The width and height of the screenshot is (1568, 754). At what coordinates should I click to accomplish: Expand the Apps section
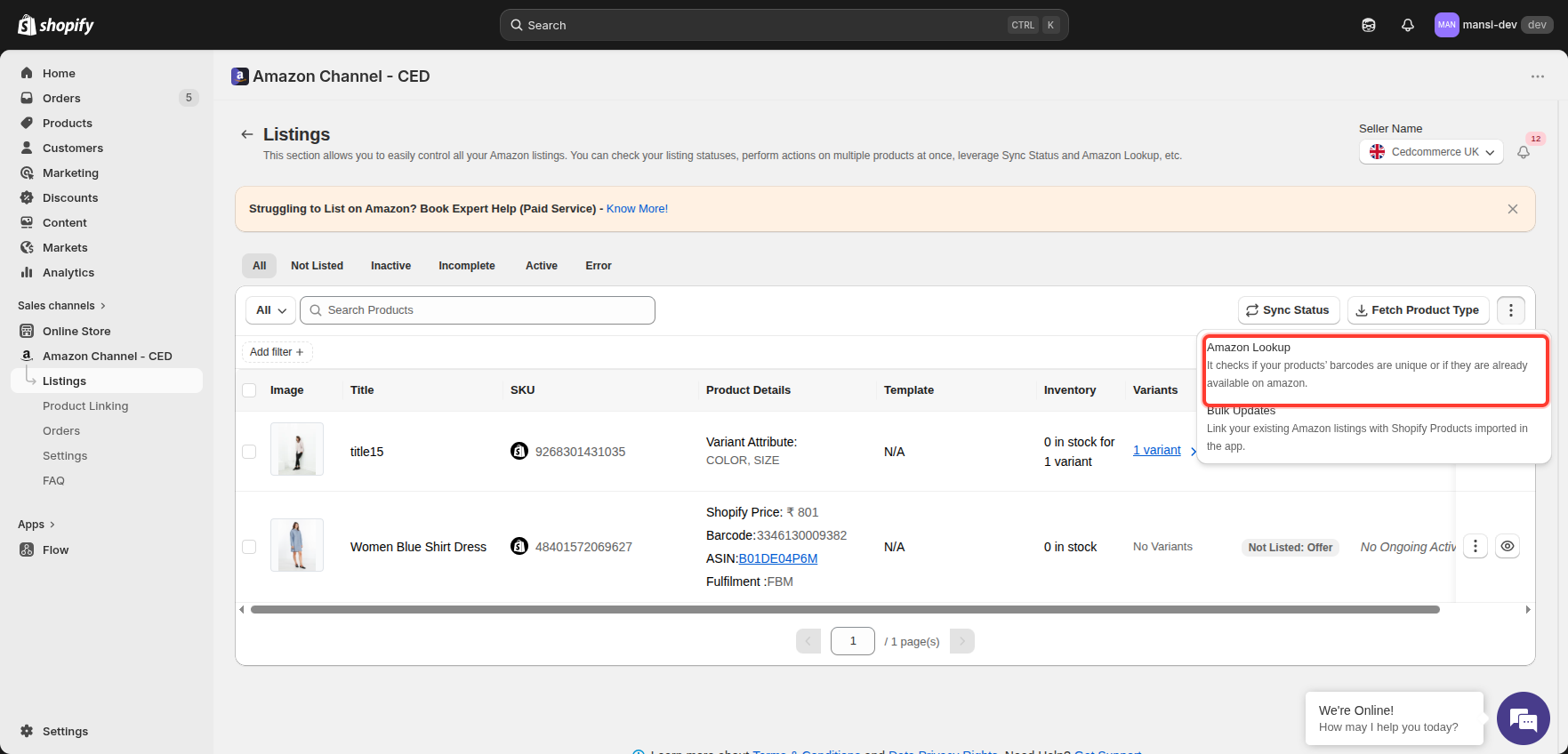[36, 525]
